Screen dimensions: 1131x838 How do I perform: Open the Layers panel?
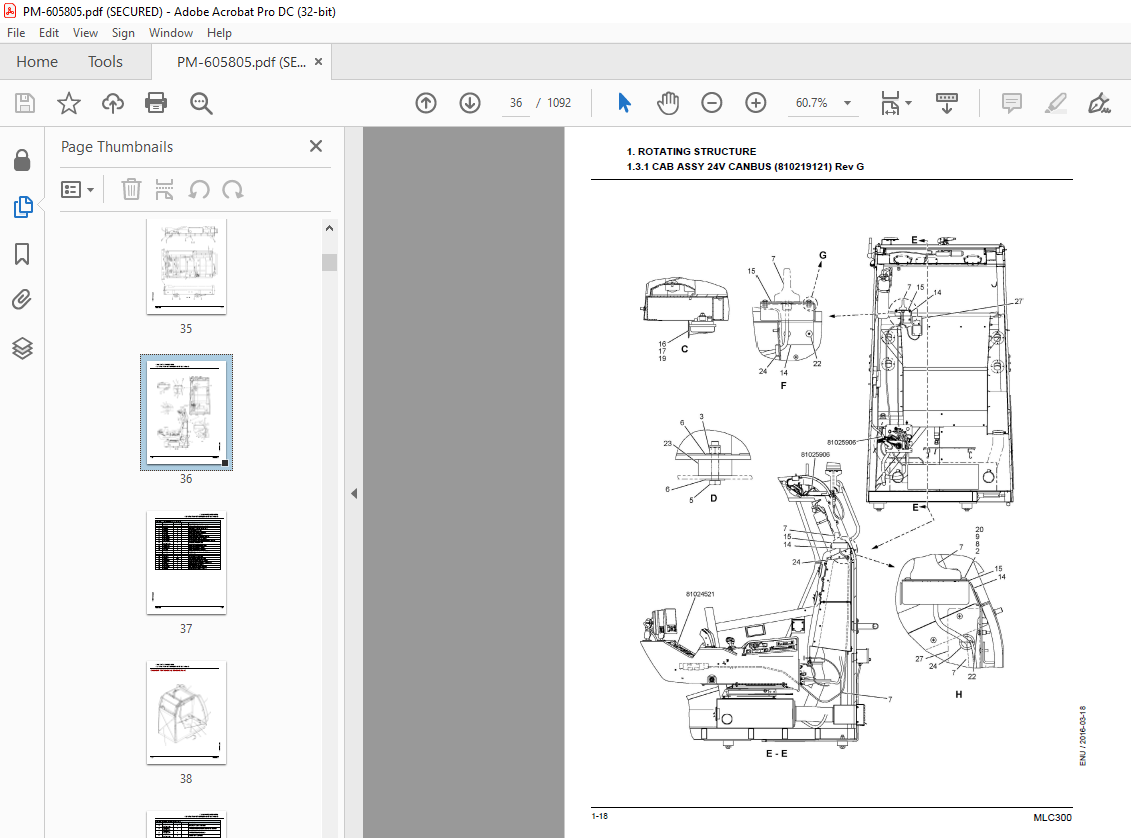click(22, 348)
